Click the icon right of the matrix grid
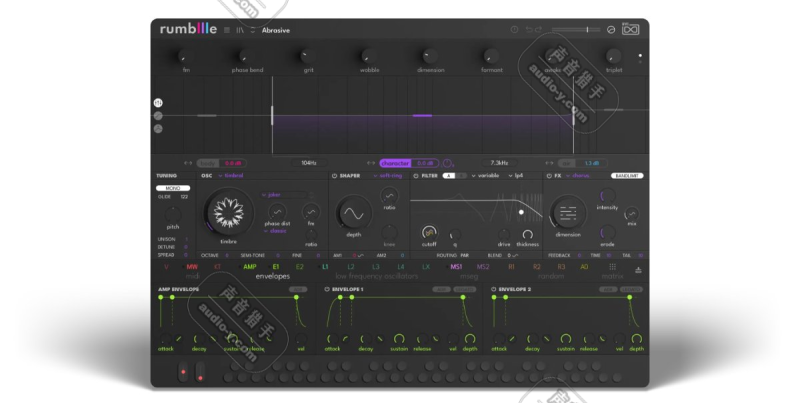The image size is (800, 403). point(638,270)
